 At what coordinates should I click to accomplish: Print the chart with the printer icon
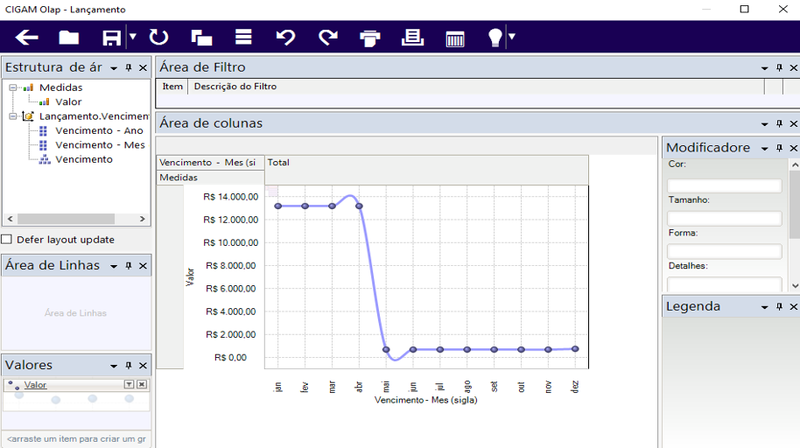pos(370,38)
